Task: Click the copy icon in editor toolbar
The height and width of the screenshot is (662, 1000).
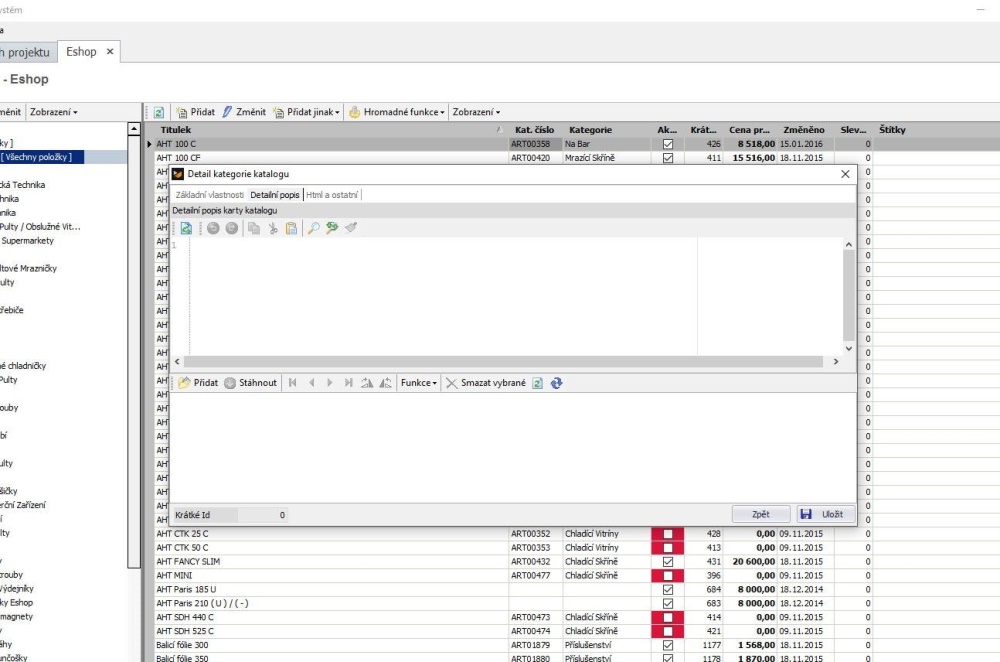Action: click(x=254, y=228)
